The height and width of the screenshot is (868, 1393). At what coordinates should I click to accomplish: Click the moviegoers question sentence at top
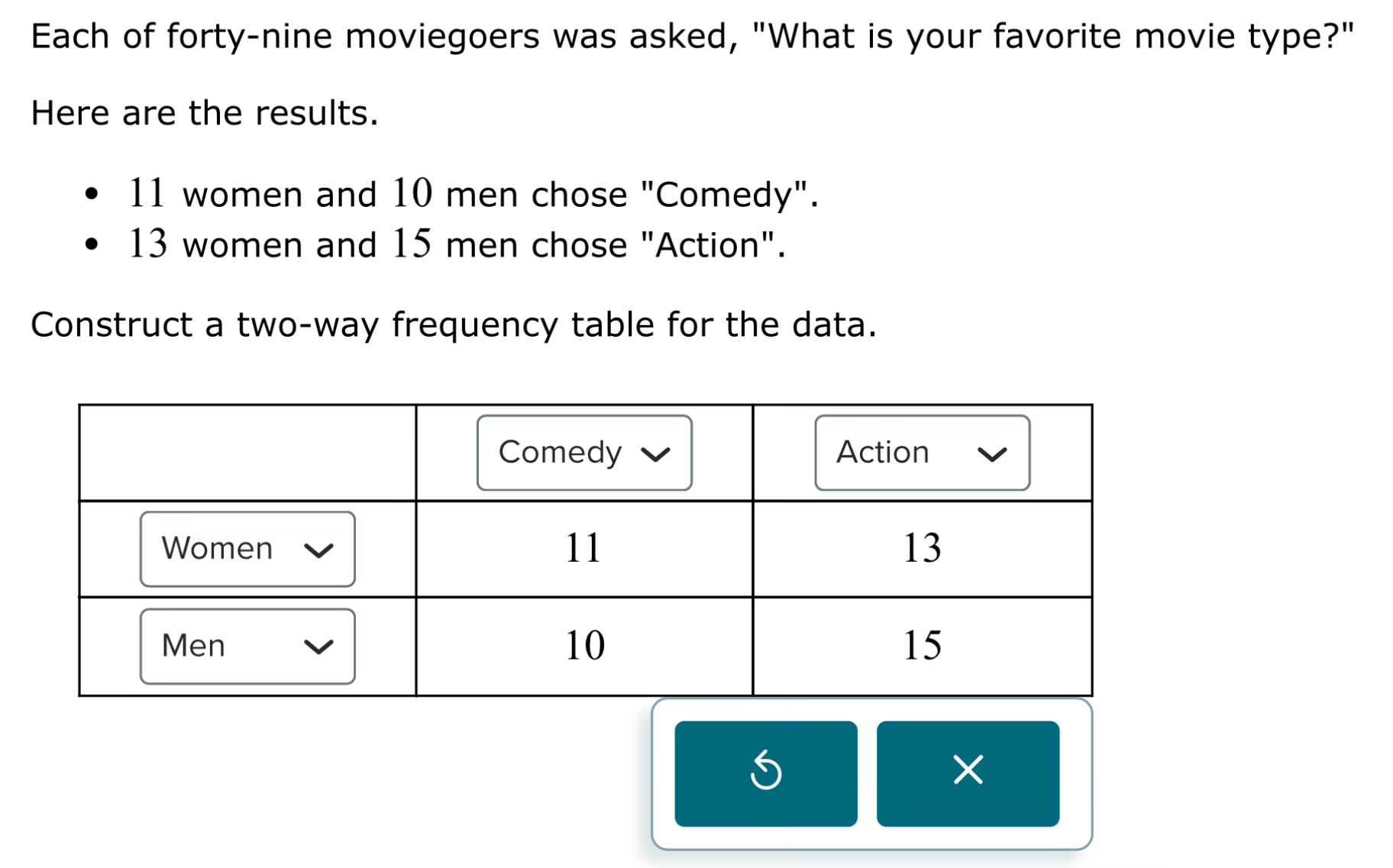tap(692, 36)
